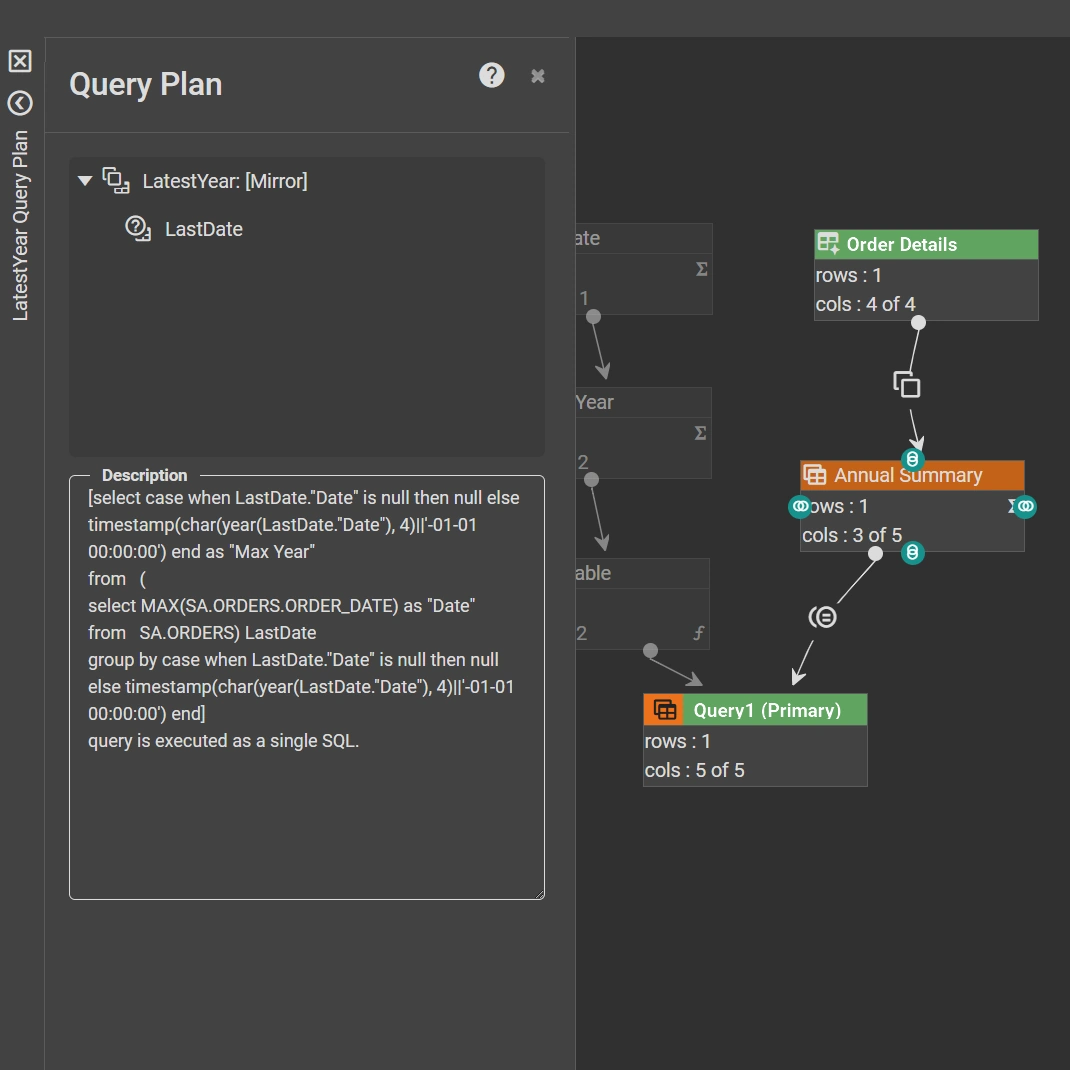This screenshot has width=1070, height=1070.
Task: Toggle the teal link badge right of Annual Summary
Action: point(1023,506)
